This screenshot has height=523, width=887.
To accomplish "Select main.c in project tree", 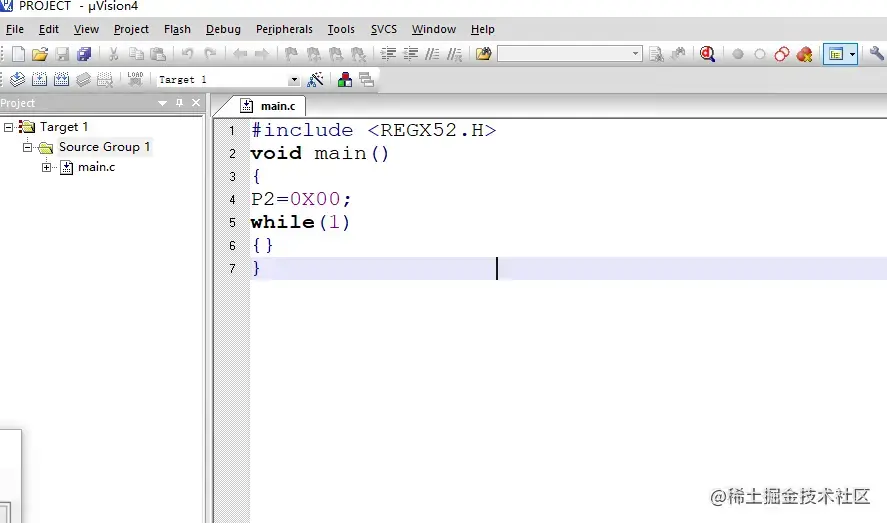I will click(96, 167).
